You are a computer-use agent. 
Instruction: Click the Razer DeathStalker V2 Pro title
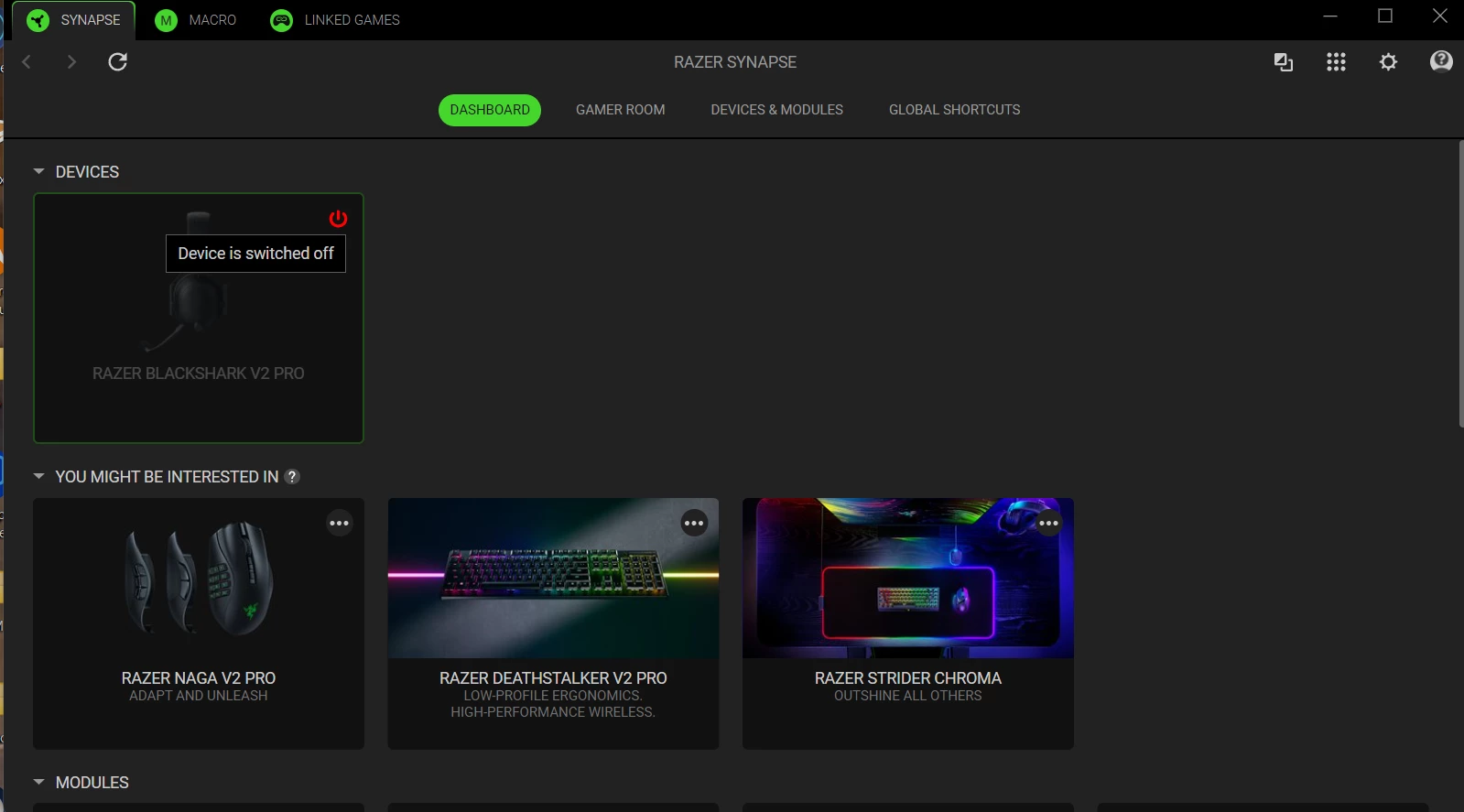553,678
